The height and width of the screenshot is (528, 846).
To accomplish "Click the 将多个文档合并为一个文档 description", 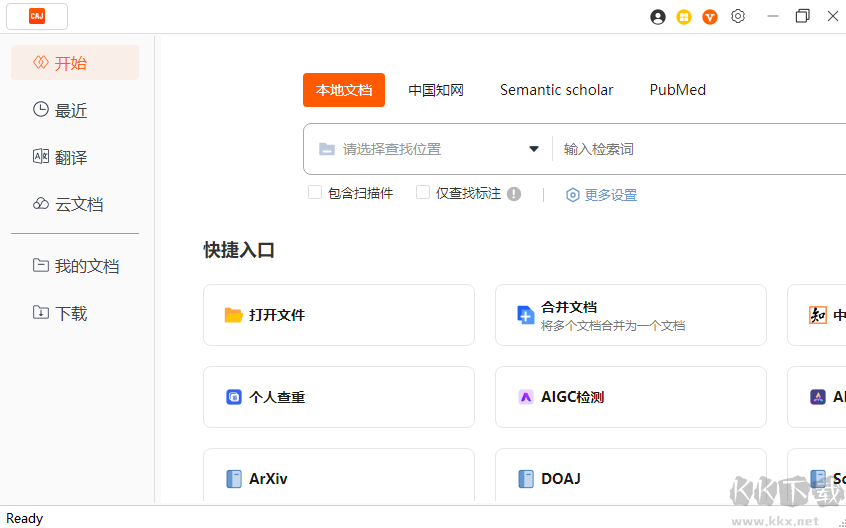I will [x=613, y=326].
